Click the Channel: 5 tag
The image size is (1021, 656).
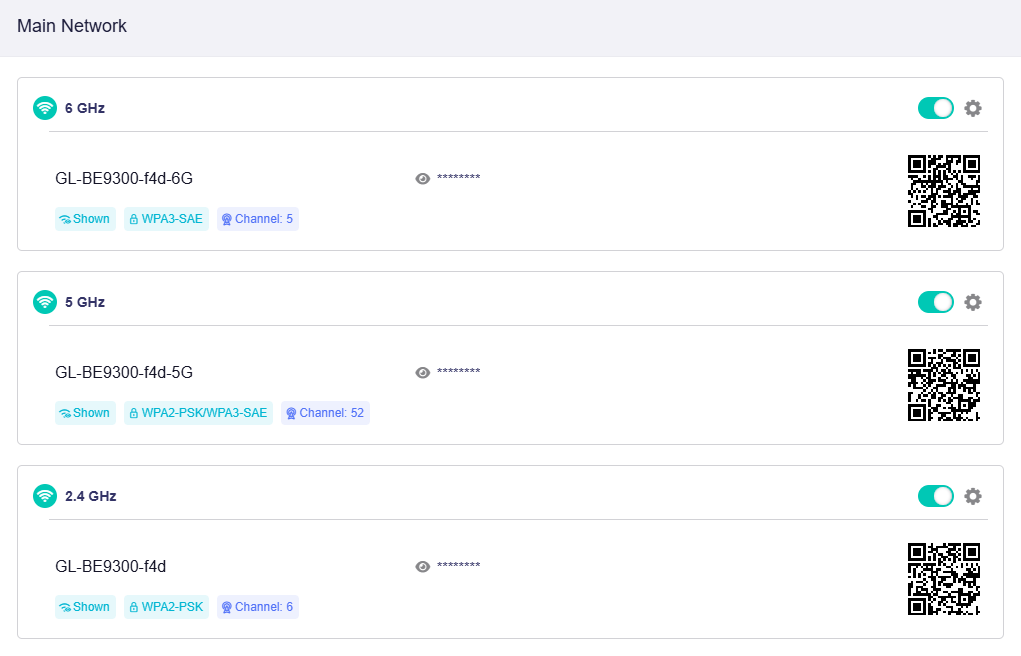[x=258, y=219]
